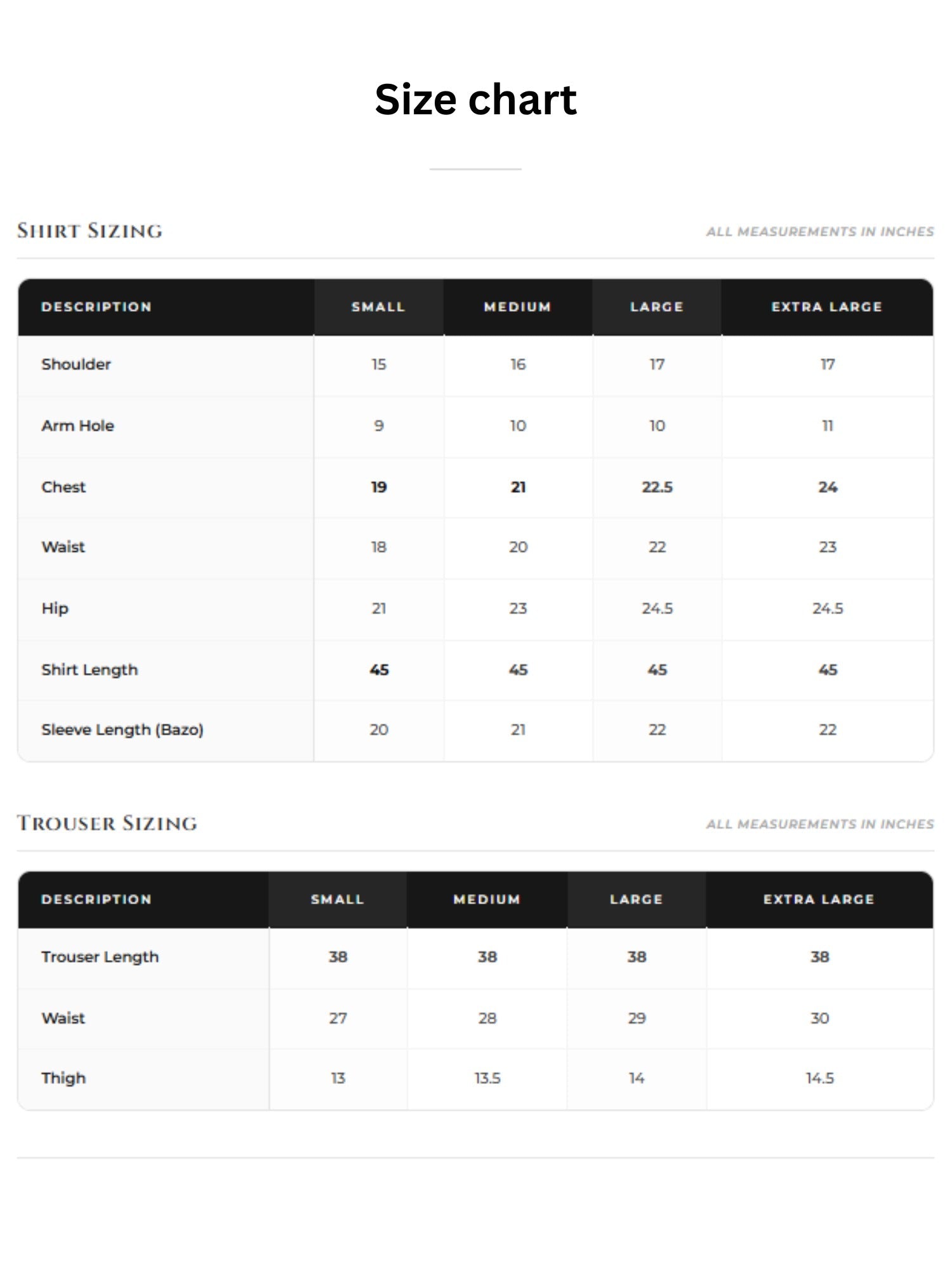952x1270 pixels.
Task: Select the Sleeve Length (Bazo) row label
Action: pos(122,730)
